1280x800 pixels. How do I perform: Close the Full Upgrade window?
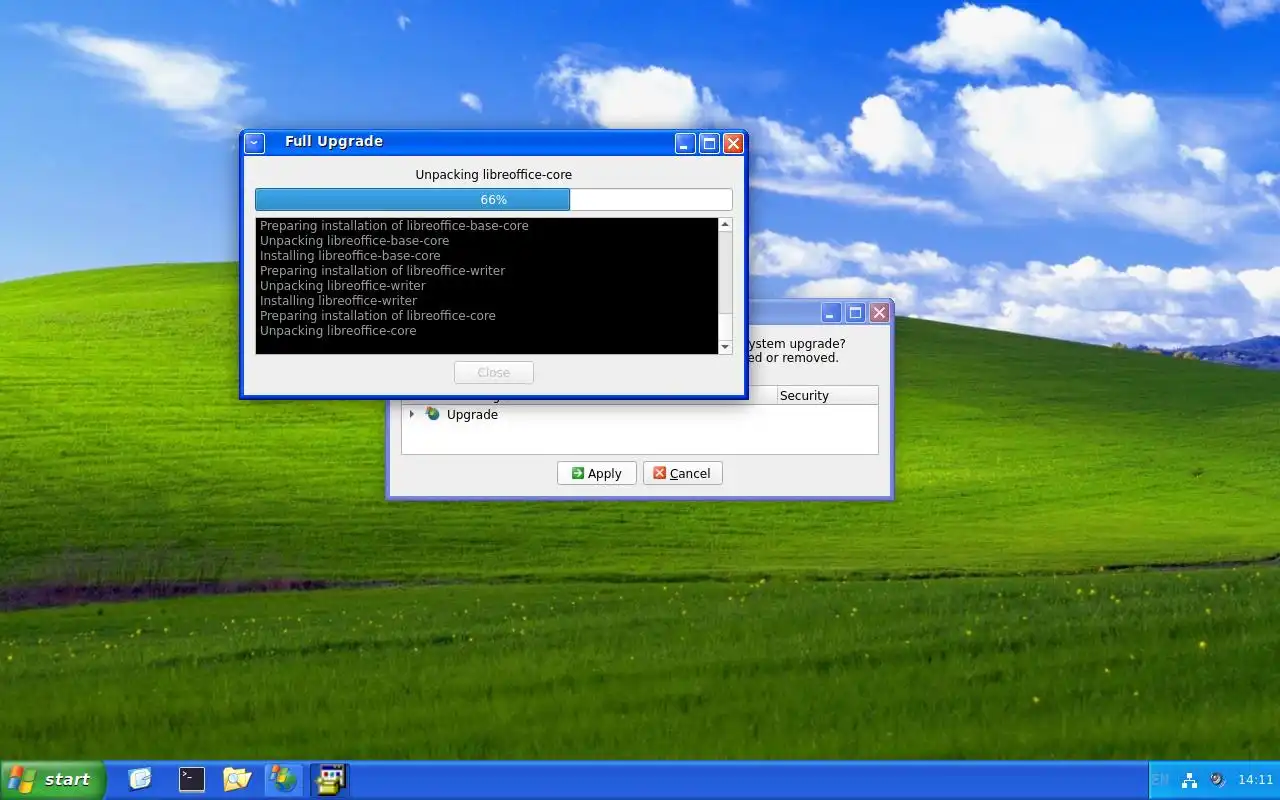(733, 143)
